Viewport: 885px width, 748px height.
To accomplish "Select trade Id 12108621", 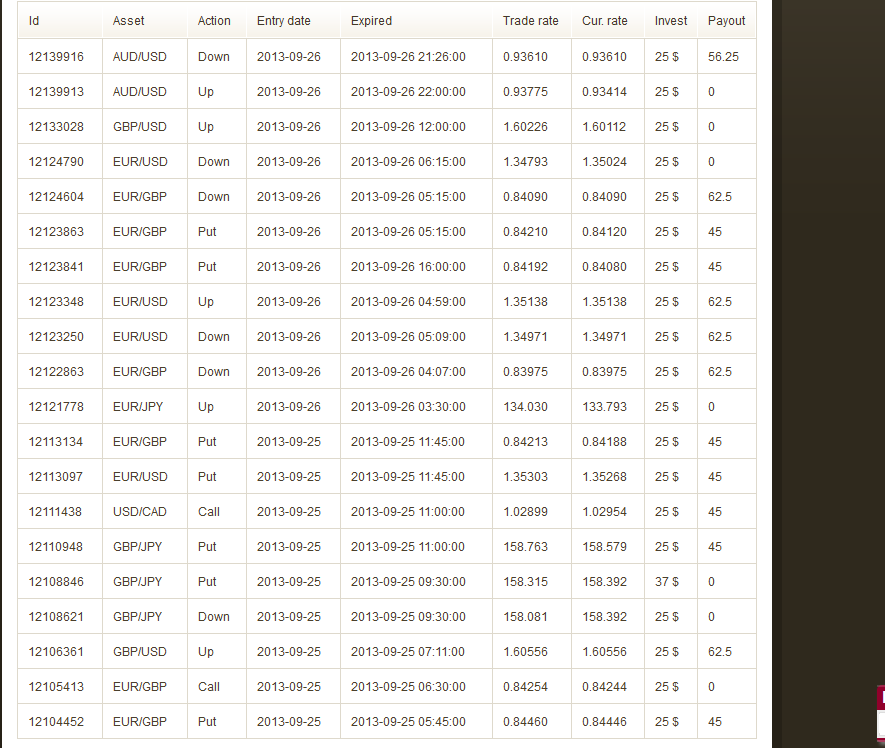I will coord(56,616).
